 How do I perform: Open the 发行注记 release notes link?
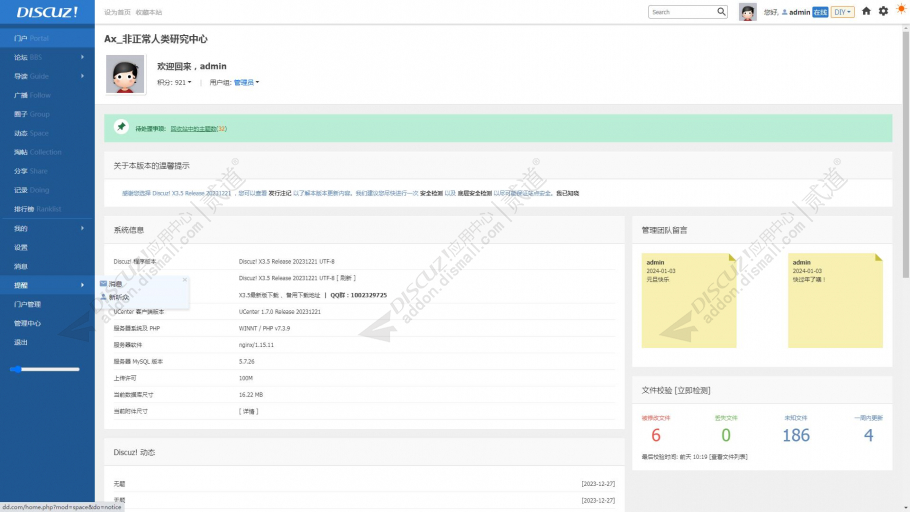pyautogui.click(x=280, y=193)
